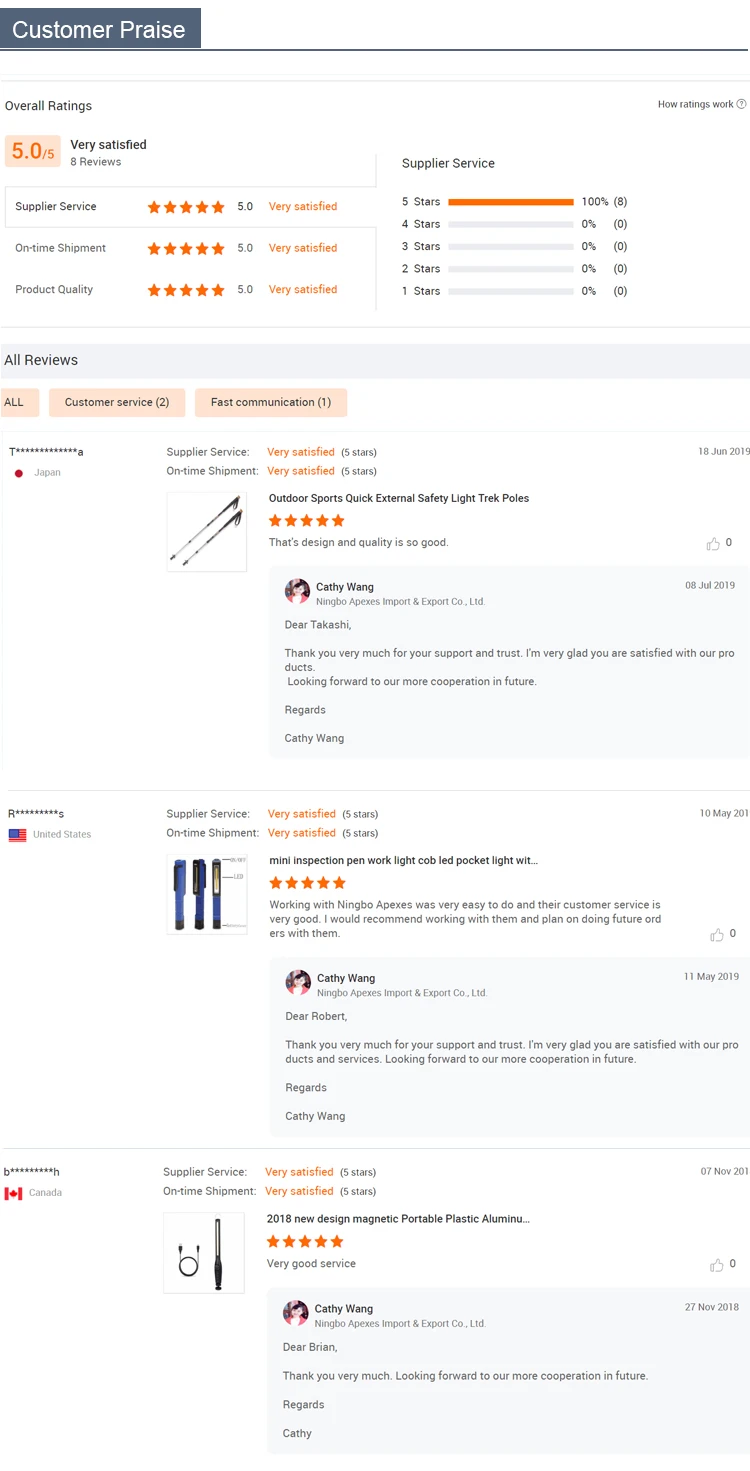Open the How ratings work link
The width and height of the screenshot is (750, 1471).
tap(695, 104)
